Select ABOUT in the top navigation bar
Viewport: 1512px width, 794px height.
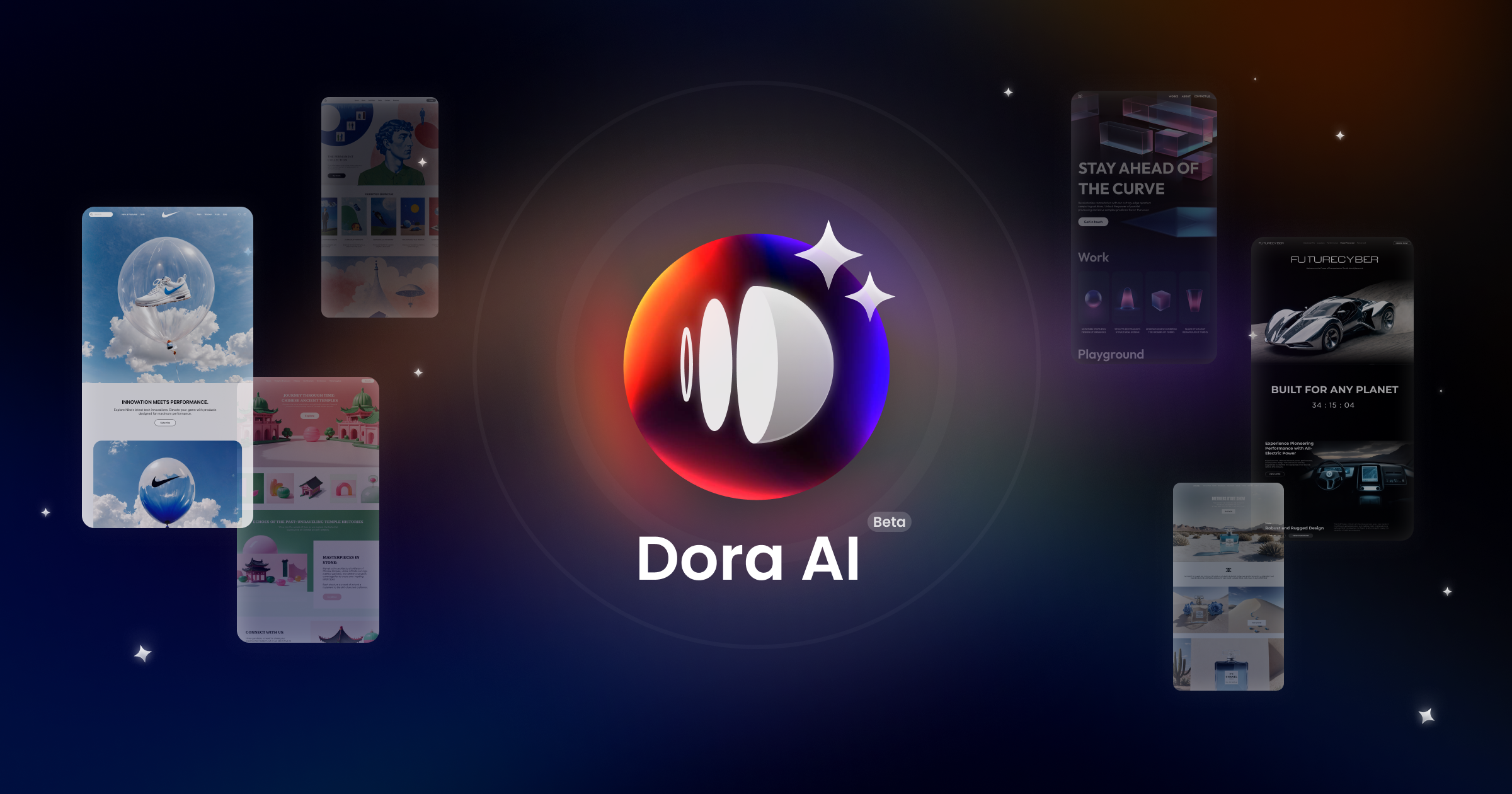[1186, 96]
